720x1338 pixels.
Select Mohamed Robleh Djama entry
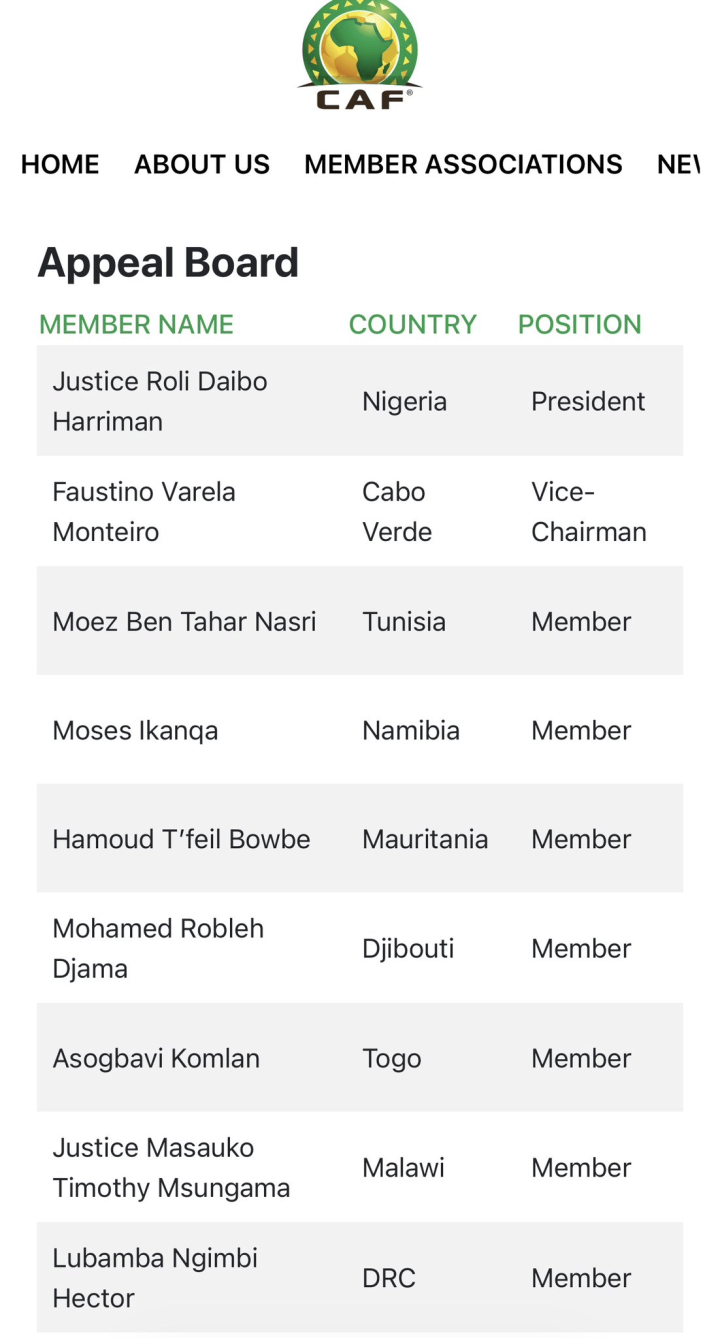tap(158, 948)
